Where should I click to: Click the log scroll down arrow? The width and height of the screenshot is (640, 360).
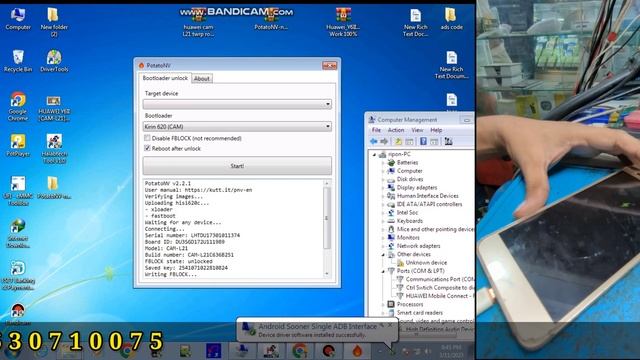[327, 274]
